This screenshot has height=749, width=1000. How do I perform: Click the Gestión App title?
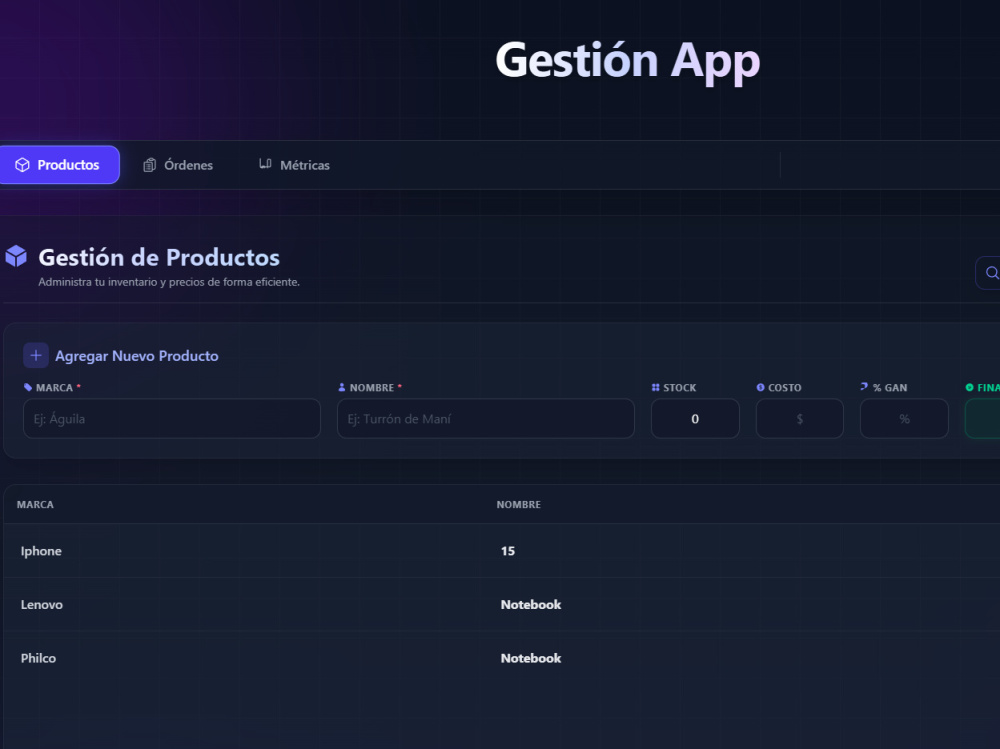(x=628, y=61)
